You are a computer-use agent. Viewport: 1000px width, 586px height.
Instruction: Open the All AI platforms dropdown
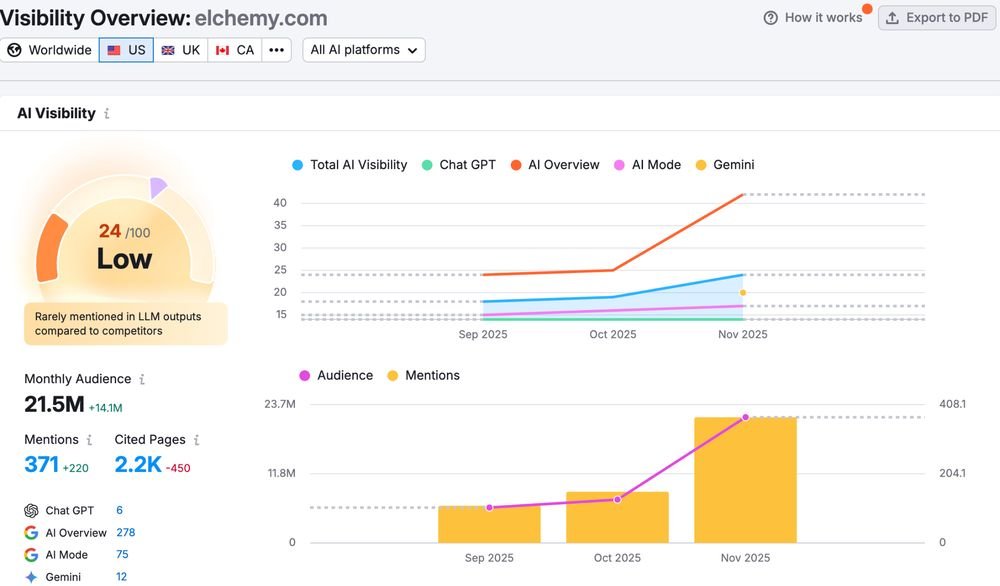click(364, 50)
